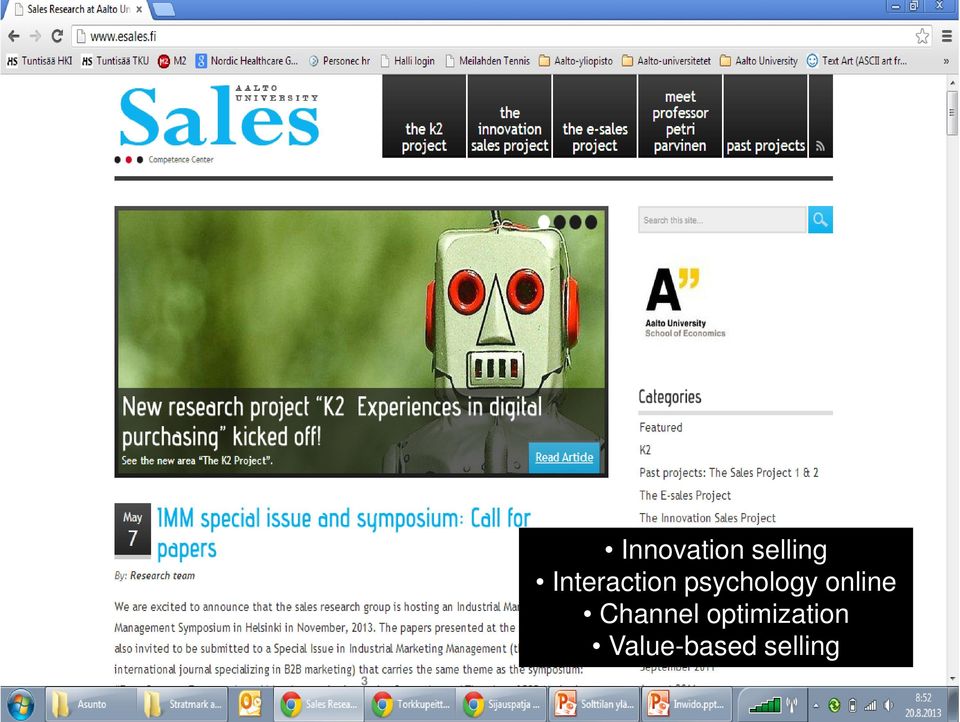Select the Sales Research at Aalto browser tab
This screenshot has height=722, width=960.
pos(77,9)
